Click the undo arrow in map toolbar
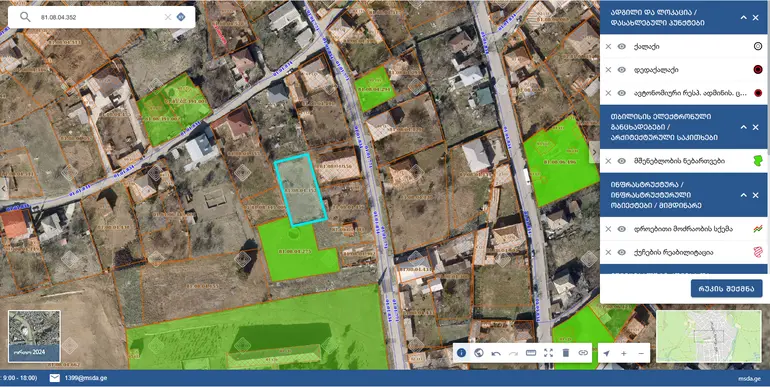770x387 pixels. 496,353
